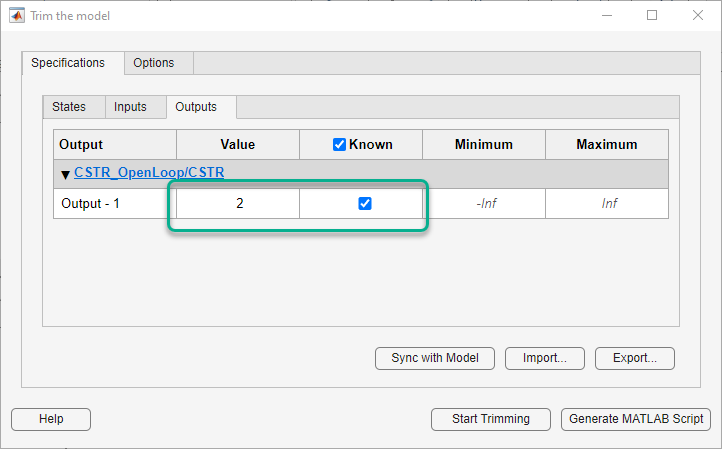Click the MATLAB icon in title bar
This screenshot has width=722, height=449.
17,16
